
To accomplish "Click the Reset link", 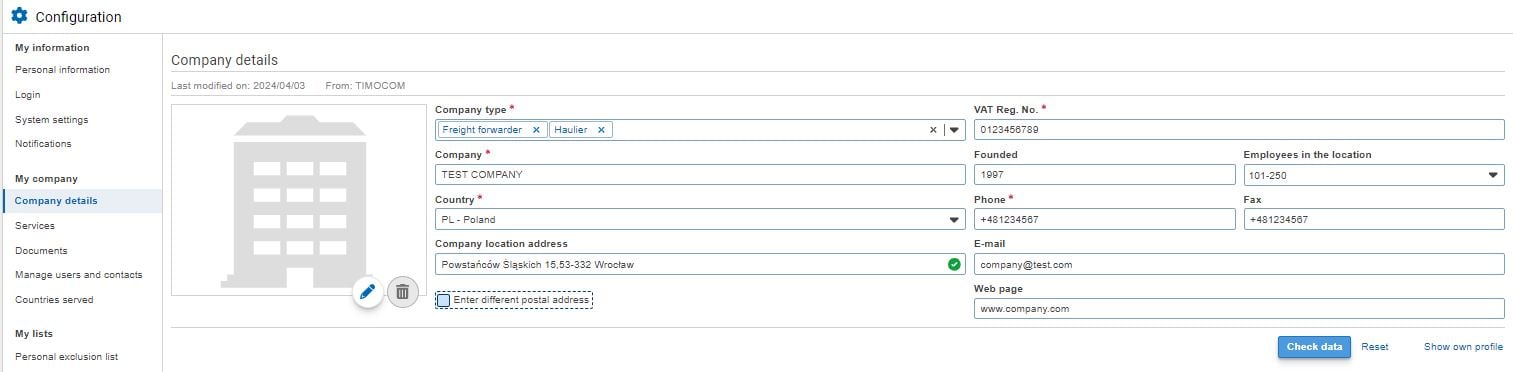I will [1374, 347].
